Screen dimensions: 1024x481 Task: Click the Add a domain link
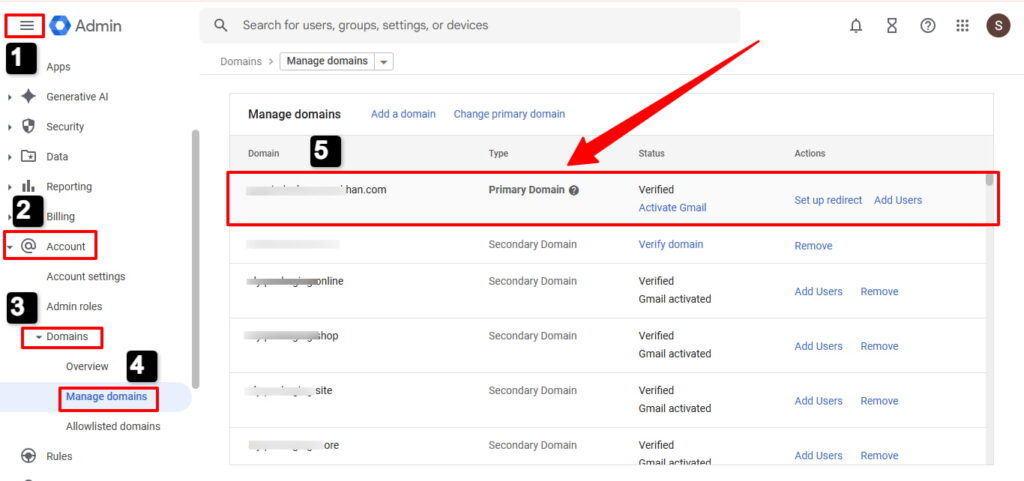tap(403, 114)
